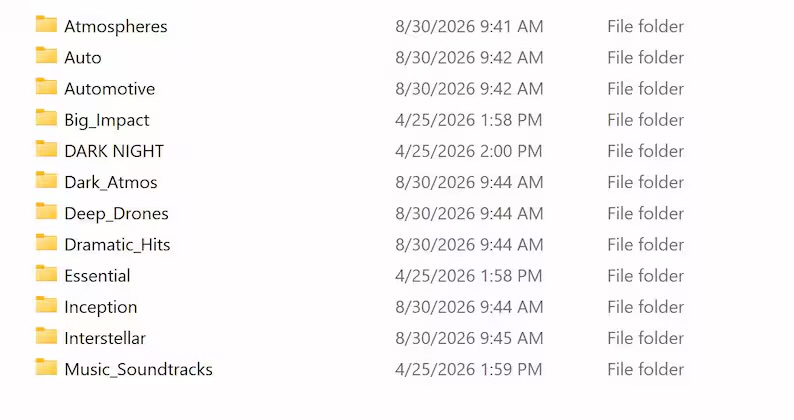Select the DARK NIGHT folder icon
This screenshot has height=420, width=794.
pos(46,149)
